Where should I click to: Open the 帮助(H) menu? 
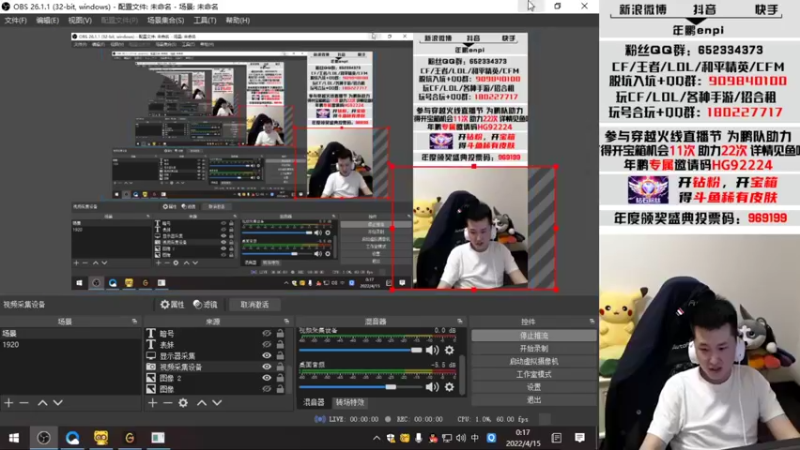[237, 20]
